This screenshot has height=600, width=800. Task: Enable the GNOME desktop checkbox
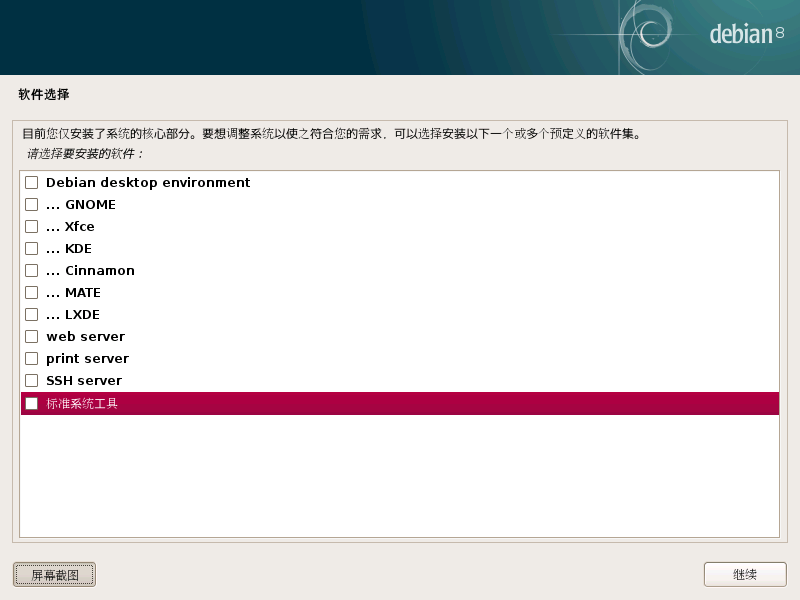[32, 205]
